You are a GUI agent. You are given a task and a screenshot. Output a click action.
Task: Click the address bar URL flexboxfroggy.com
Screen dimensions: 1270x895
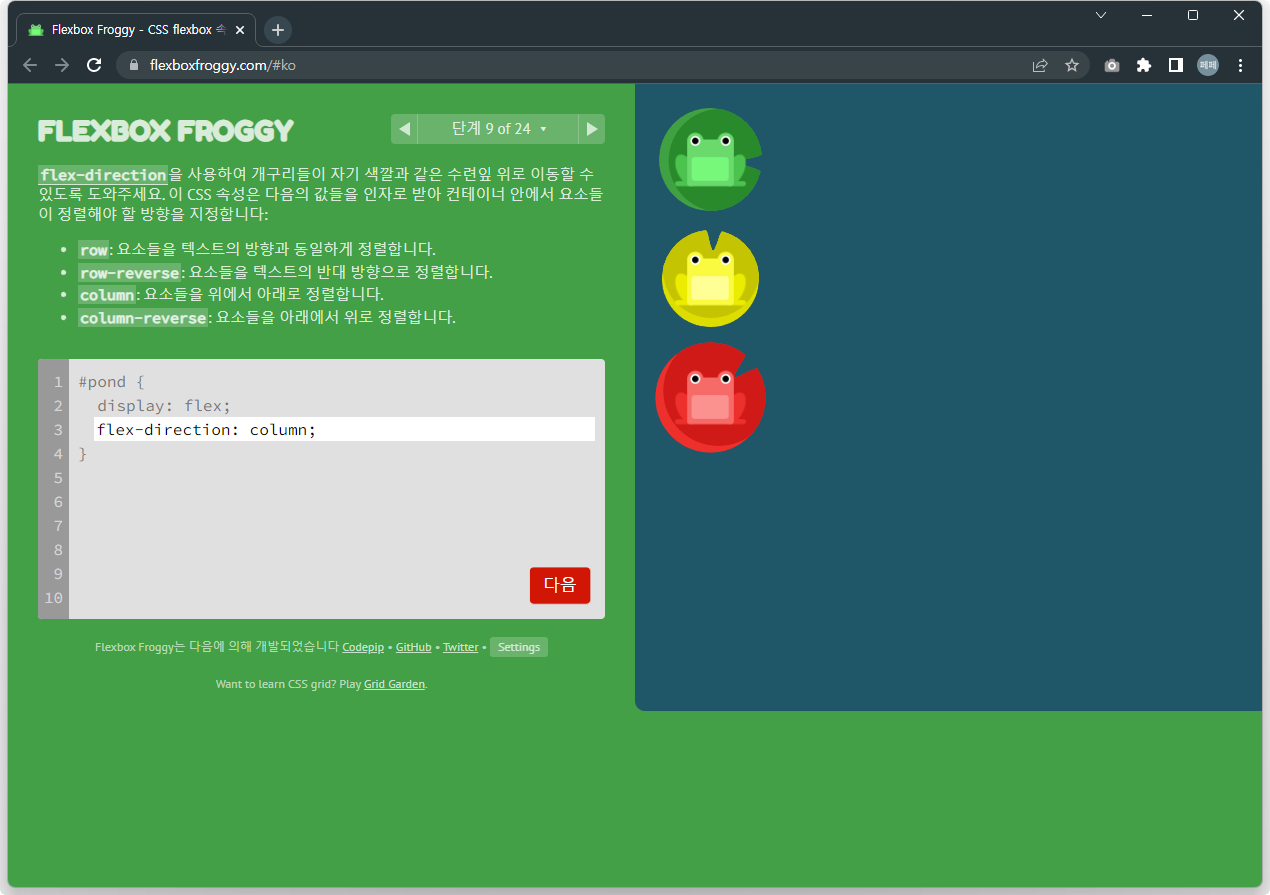tap(222, 65)
